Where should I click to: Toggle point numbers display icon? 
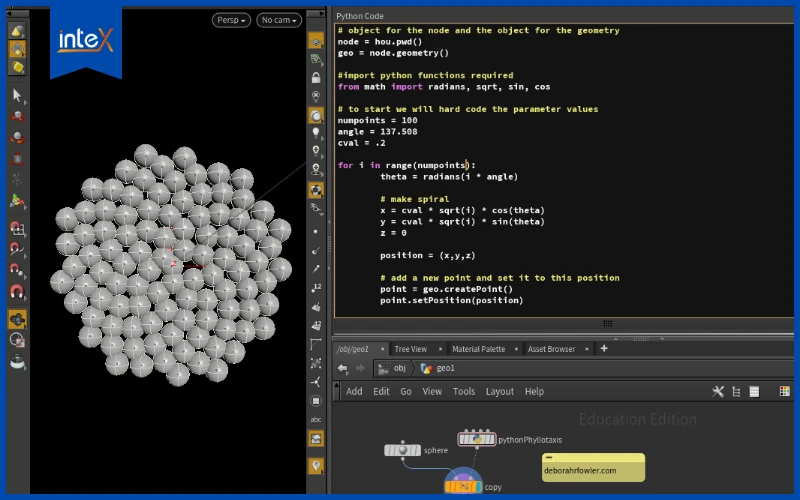pos(316,288)
